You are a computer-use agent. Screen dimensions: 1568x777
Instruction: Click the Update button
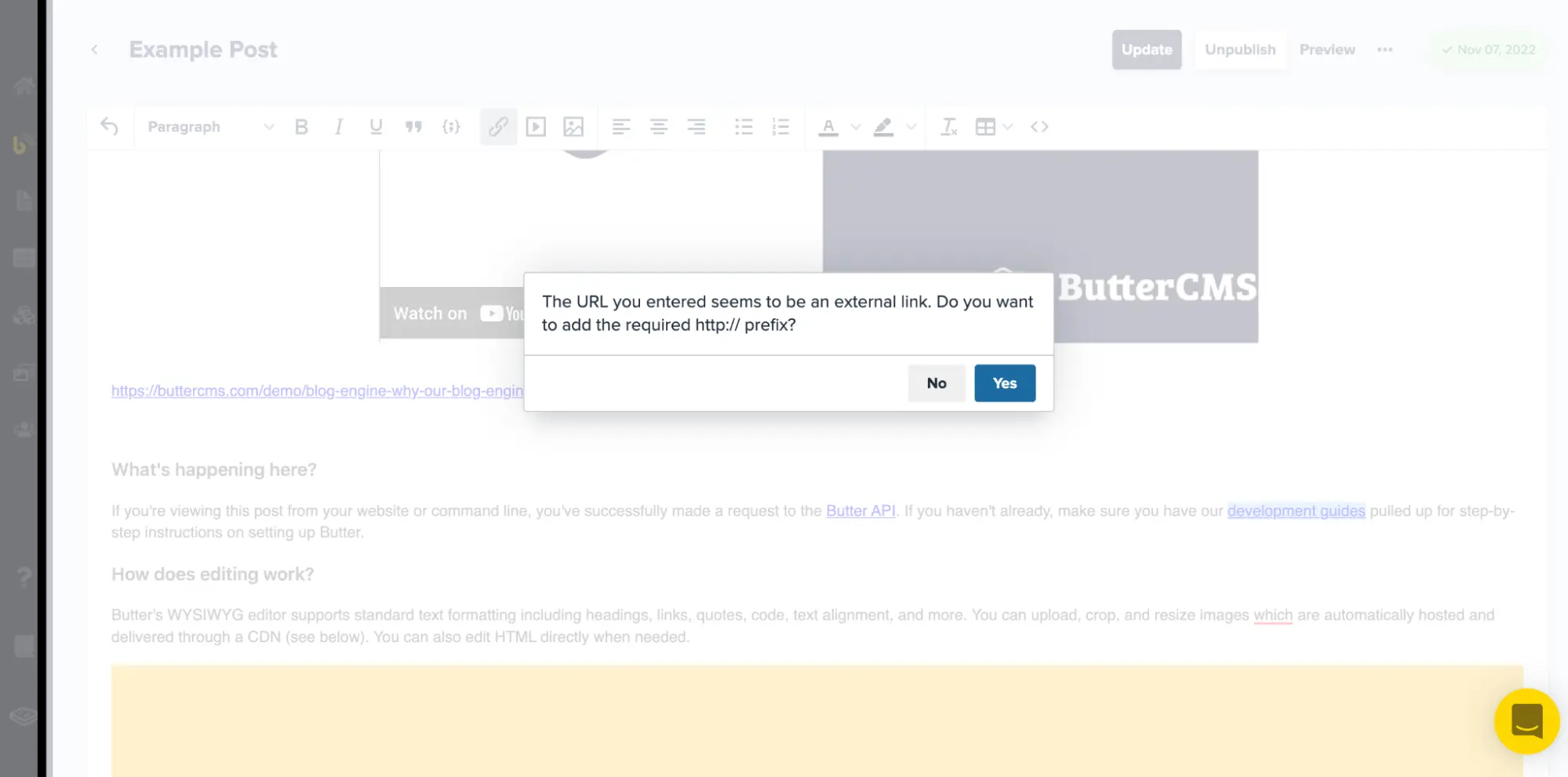1147,49
